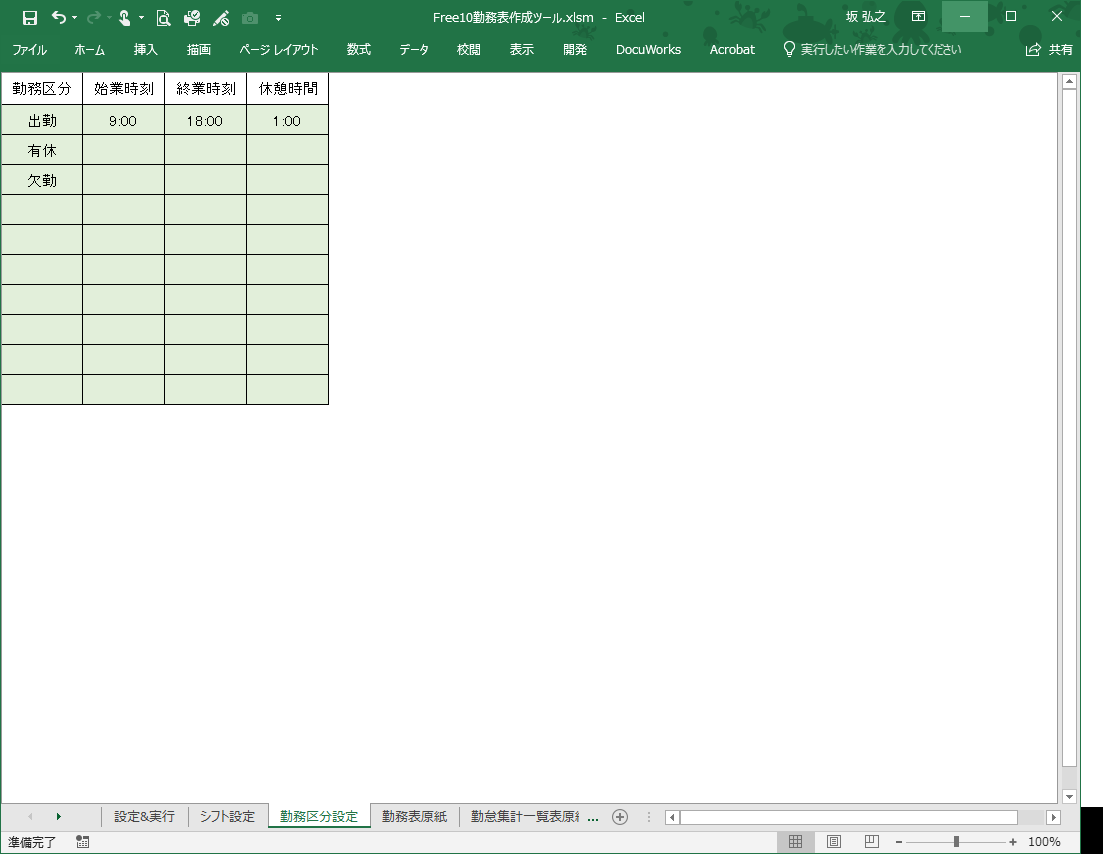This screenshot has width=1103, height=854.
Task: Click the zoom in plus button
Action: tap(1013, 842)
